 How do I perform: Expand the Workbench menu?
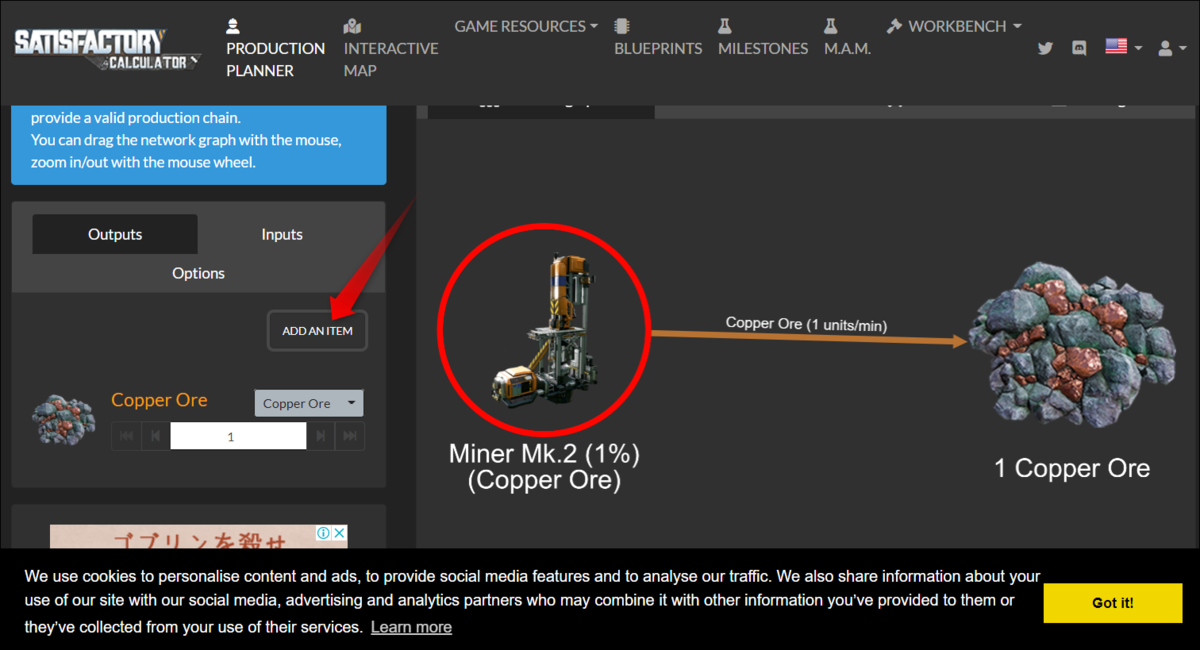click(x=954, y=26)
